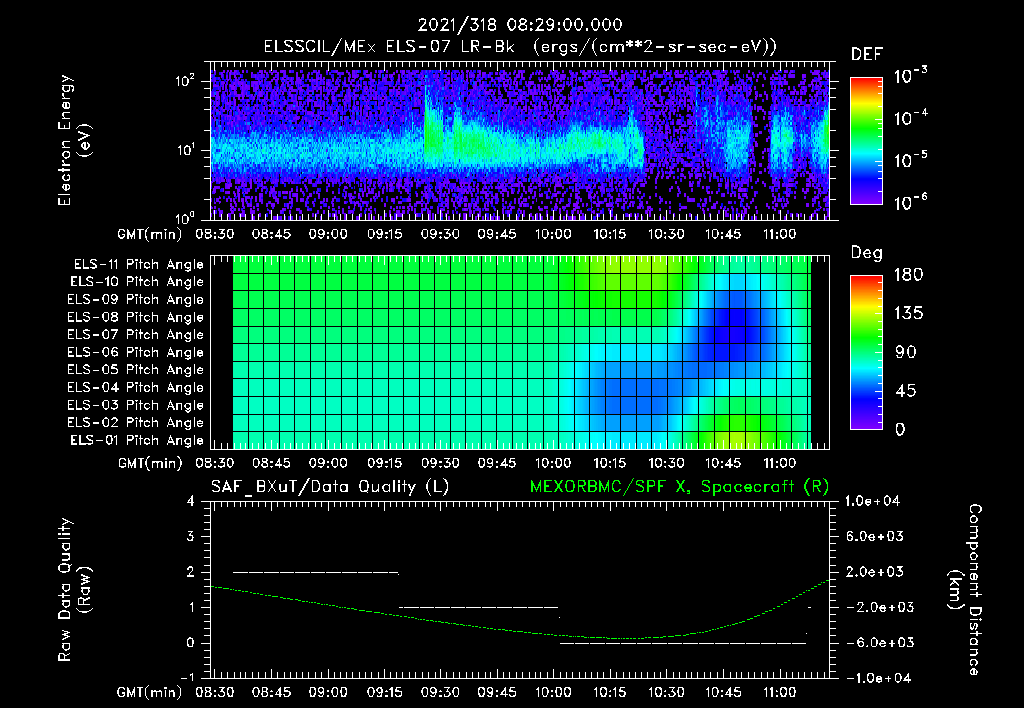Click the ELS-10 Pitch Angle row label
The height and width of the screenshot is (708, 1024).
137,282
